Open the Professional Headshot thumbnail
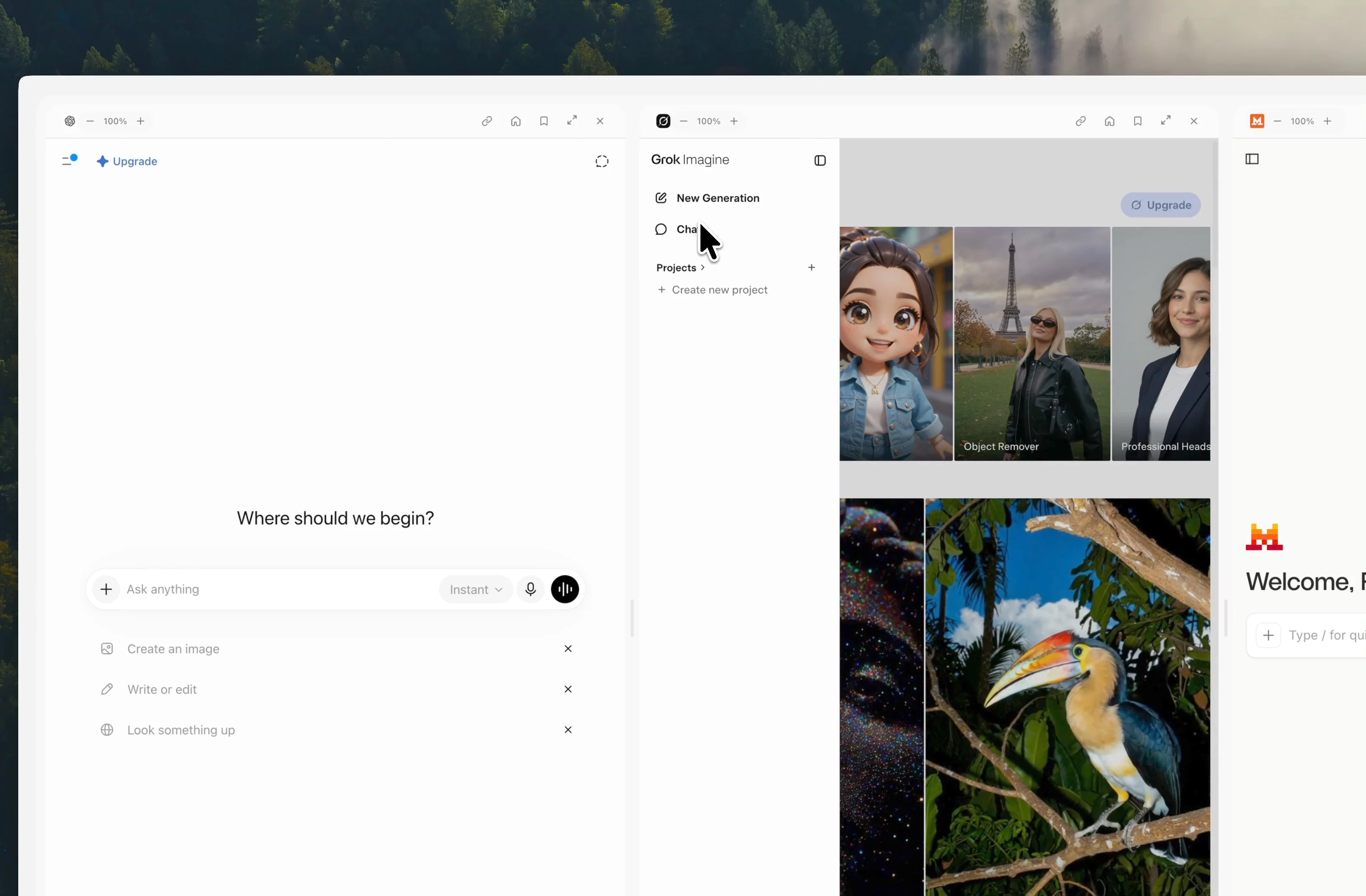The height and width of the screenshot is (896, 1366). (1161, 343)
